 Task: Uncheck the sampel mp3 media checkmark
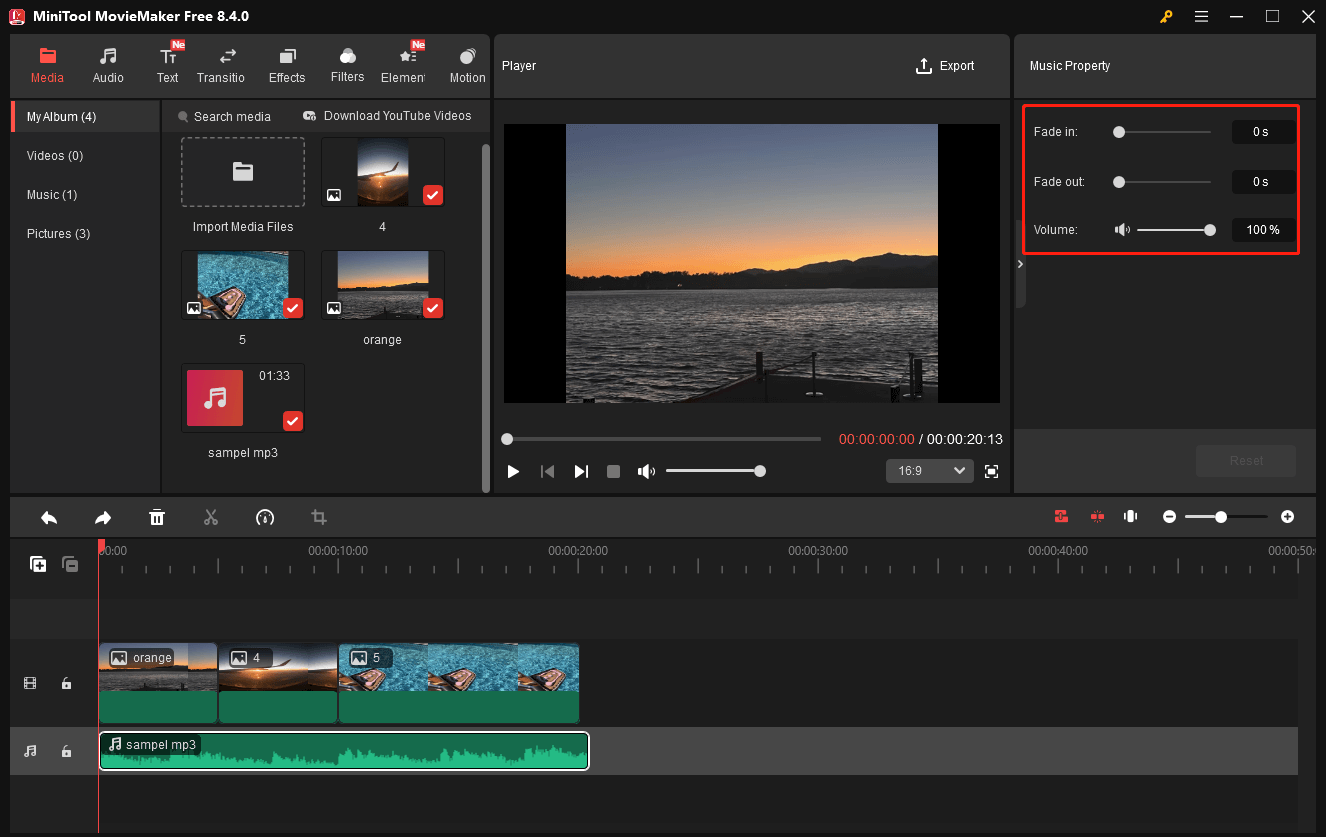(293, 421)
